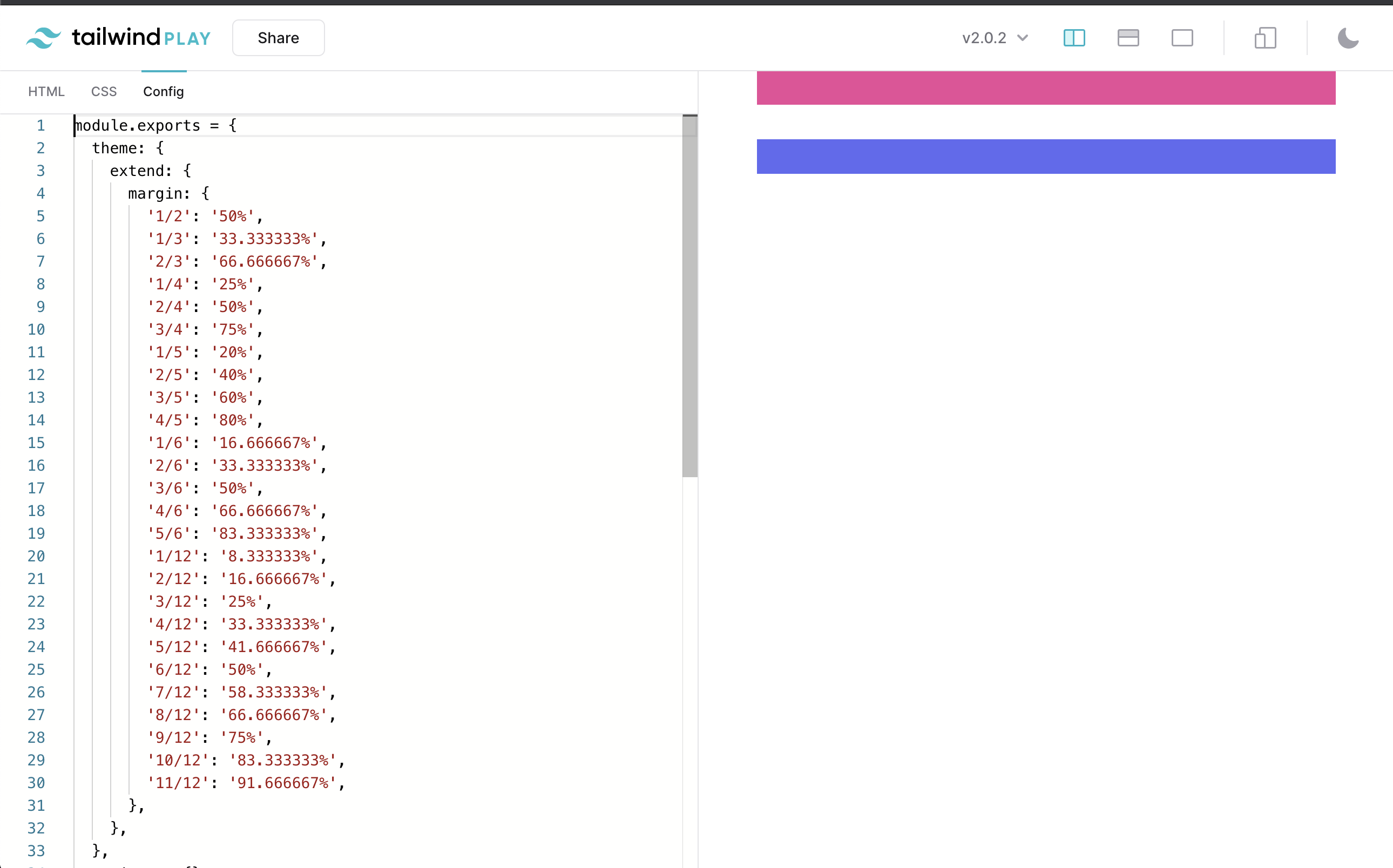Image resolution: width=1393 pixels, height=868 pixels.
Task: Click the '3/5' key on line 13
Action: coord(169,398)
